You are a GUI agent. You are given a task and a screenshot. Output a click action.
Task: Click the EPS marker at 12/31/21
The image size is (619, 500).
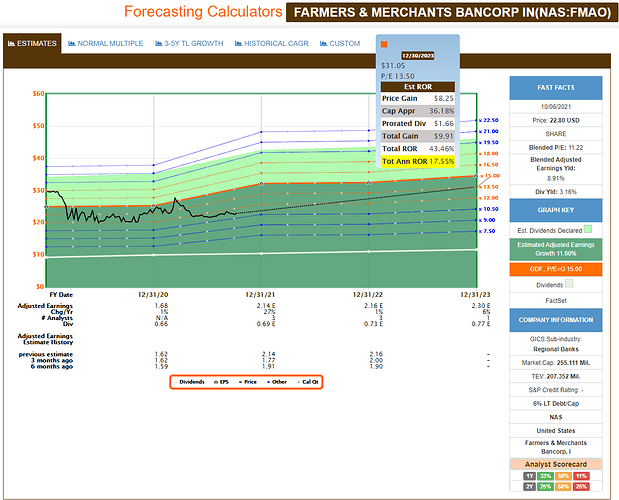[261, 184]
